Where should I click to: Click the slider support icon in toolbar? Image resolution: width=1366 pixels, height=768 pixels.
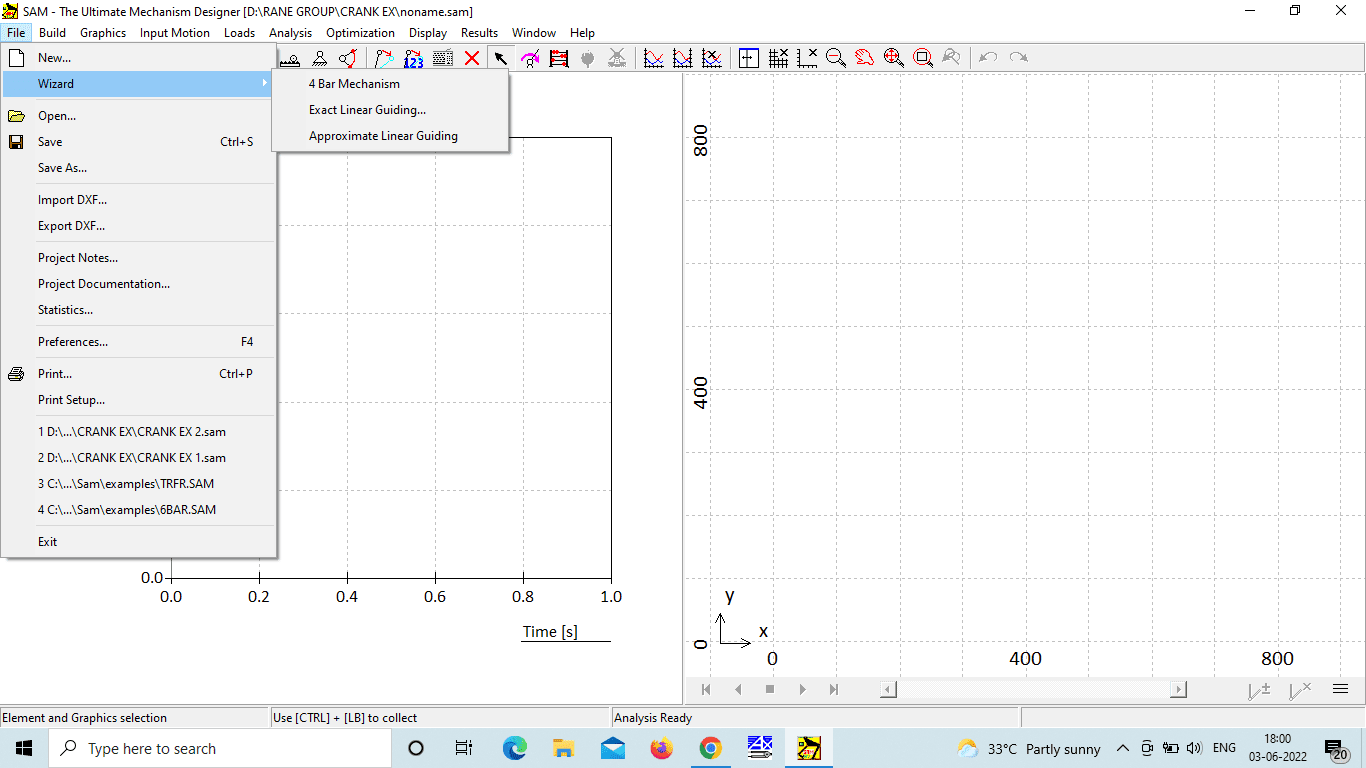click(291, 58)
